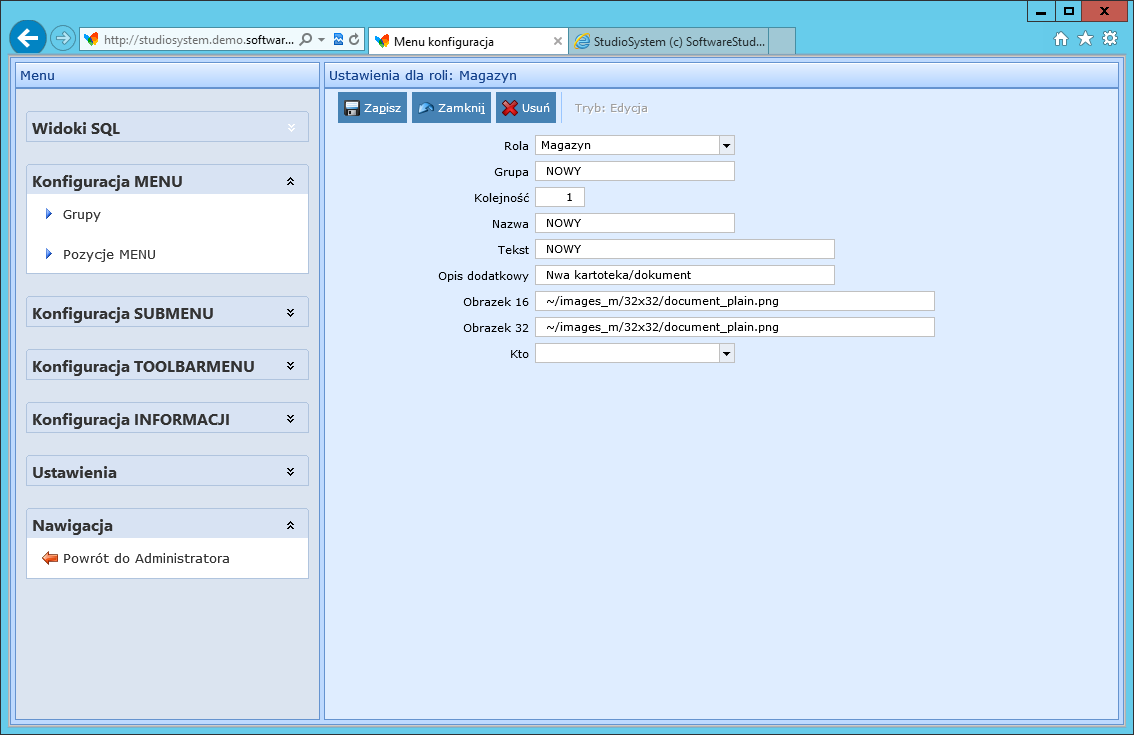Click the compatibility view icon in address bar
Viewport: 1134px width, 735px height.
[x=338, y=40]
